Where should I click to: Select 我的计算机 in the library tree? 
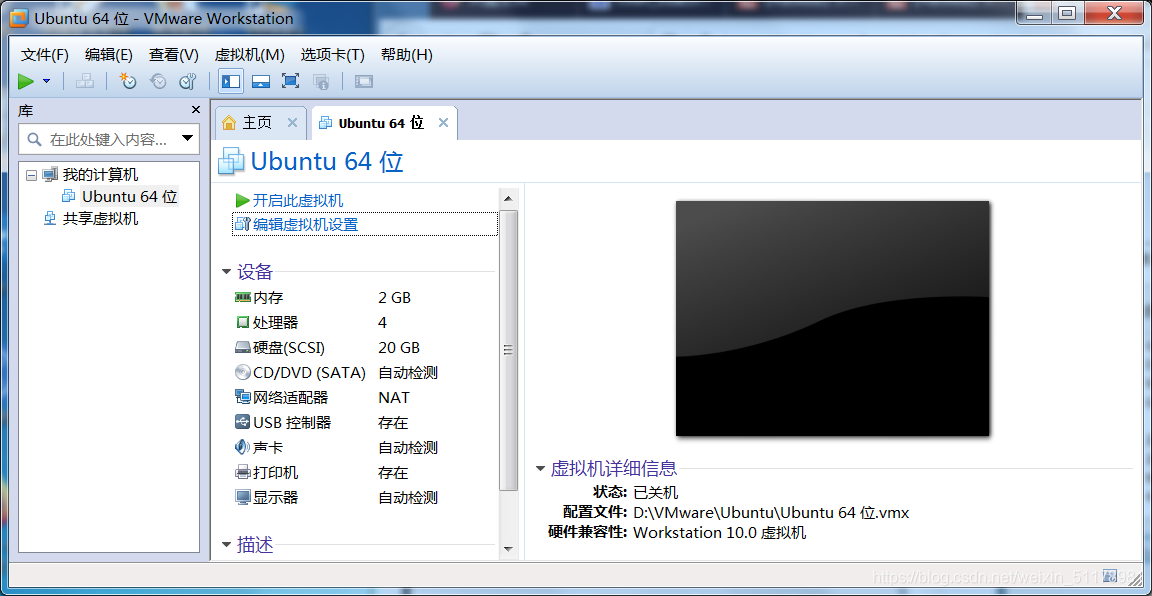(100, 175)
